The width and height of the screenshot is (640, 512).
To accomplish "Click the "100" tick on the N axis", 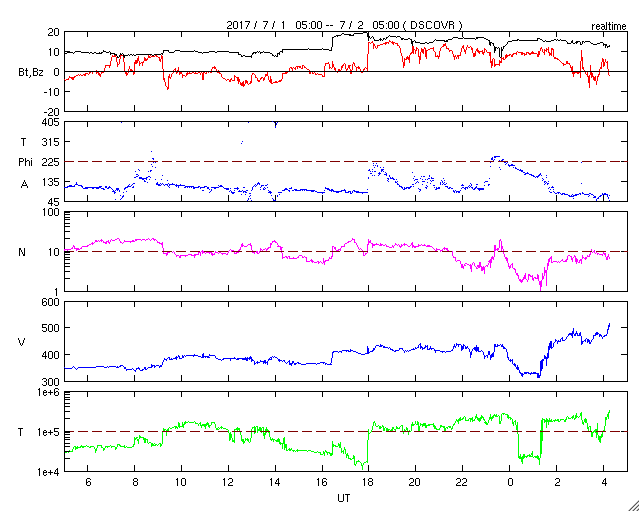I will point(52,213).
